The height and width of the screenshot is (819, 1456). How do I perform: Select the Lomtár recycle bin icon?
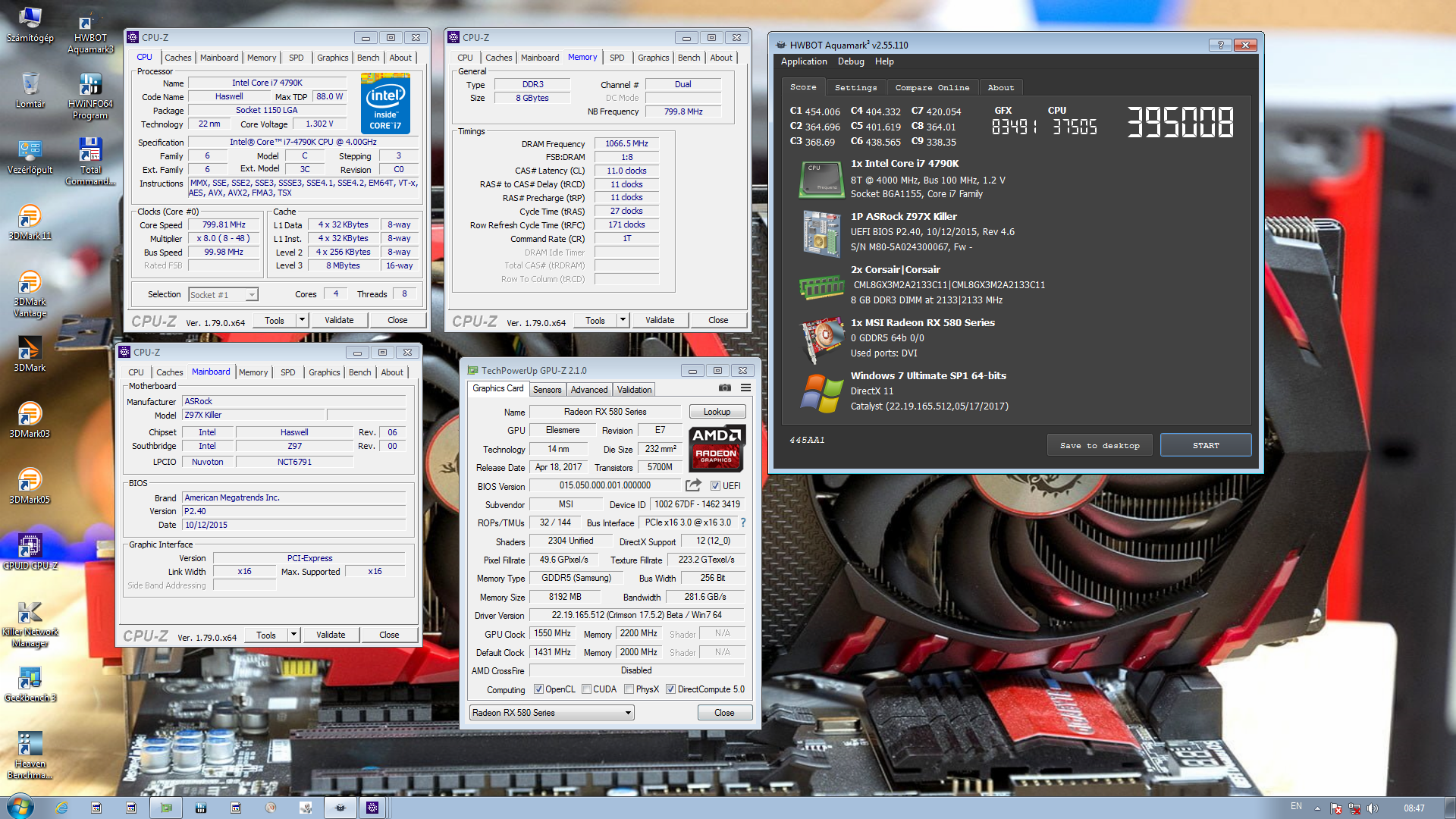tap(30, 90)
